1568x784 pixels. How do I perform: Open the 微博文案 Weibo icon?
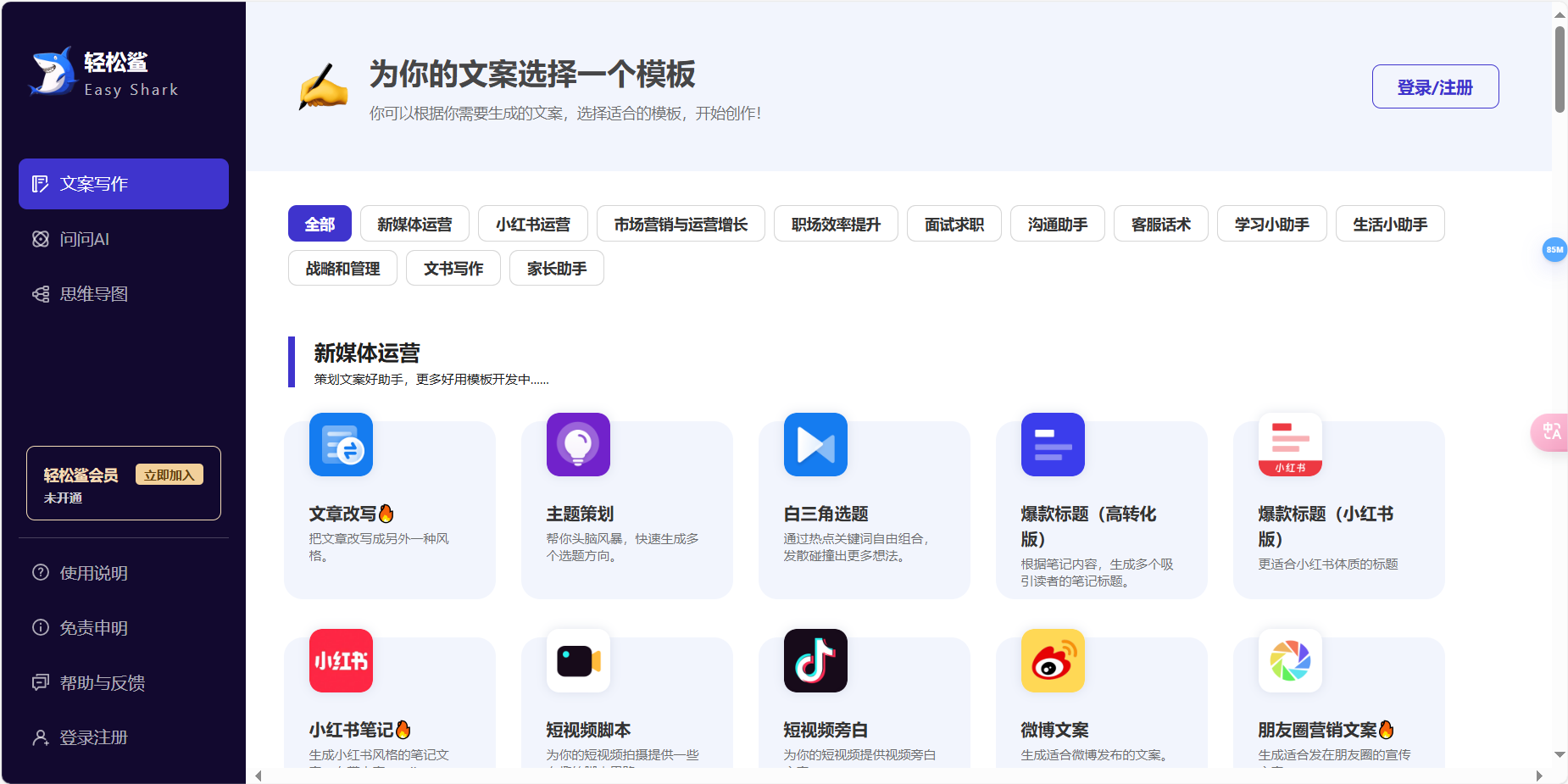coord(1052,661)
